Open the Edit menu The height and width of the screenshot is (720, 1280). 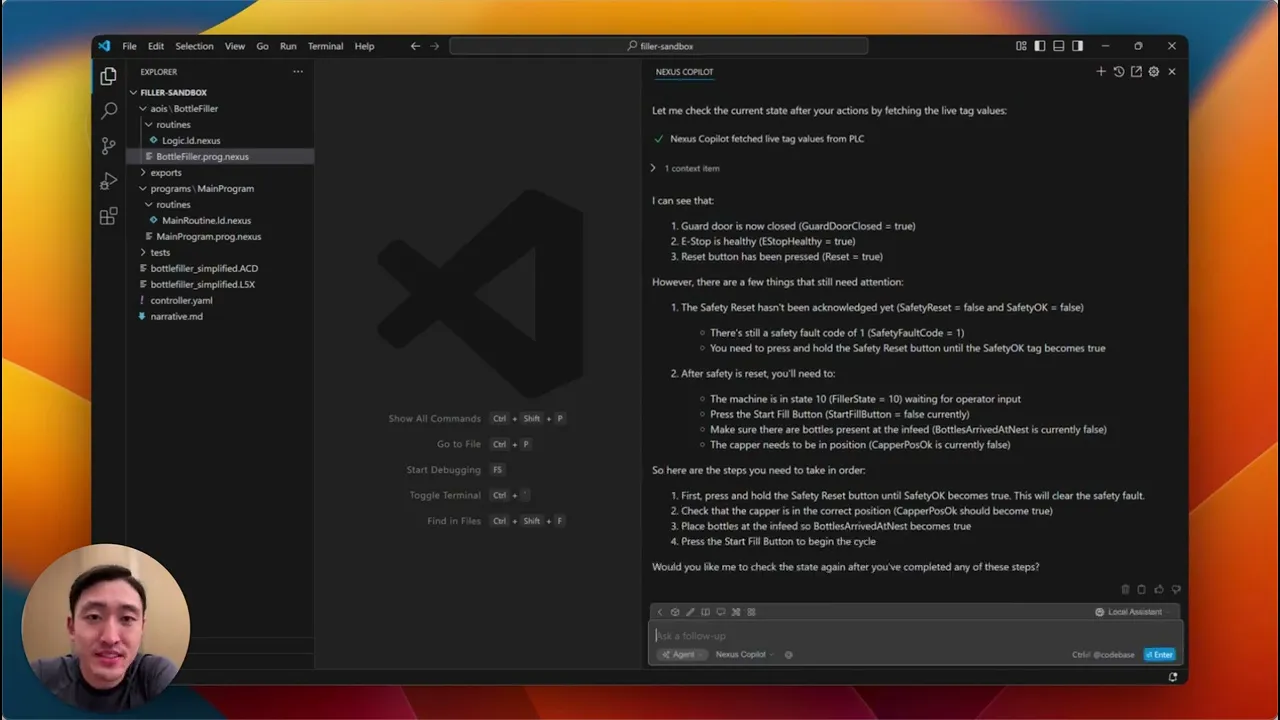click(156, 46)
